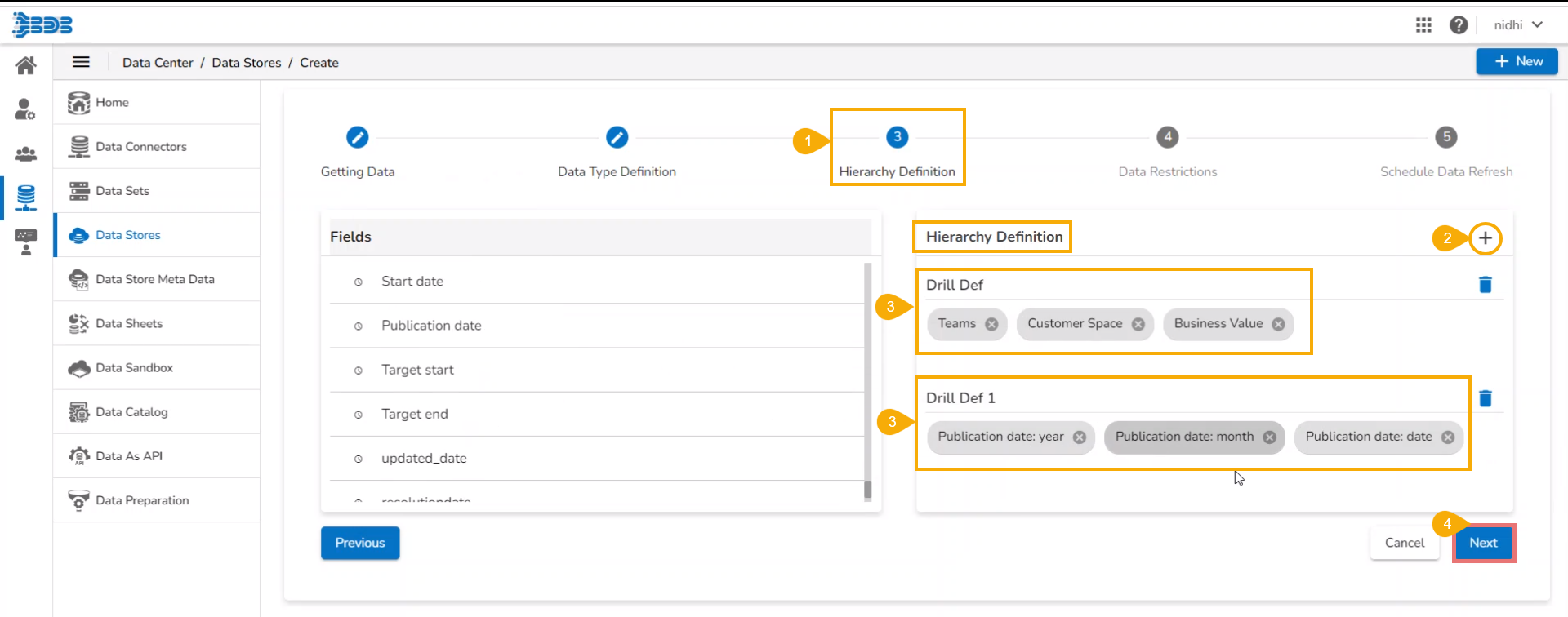Delete the Drill Def 1 hierarchy
The height and width of the screenshot is (617, 1568).
coord(1485,398)
